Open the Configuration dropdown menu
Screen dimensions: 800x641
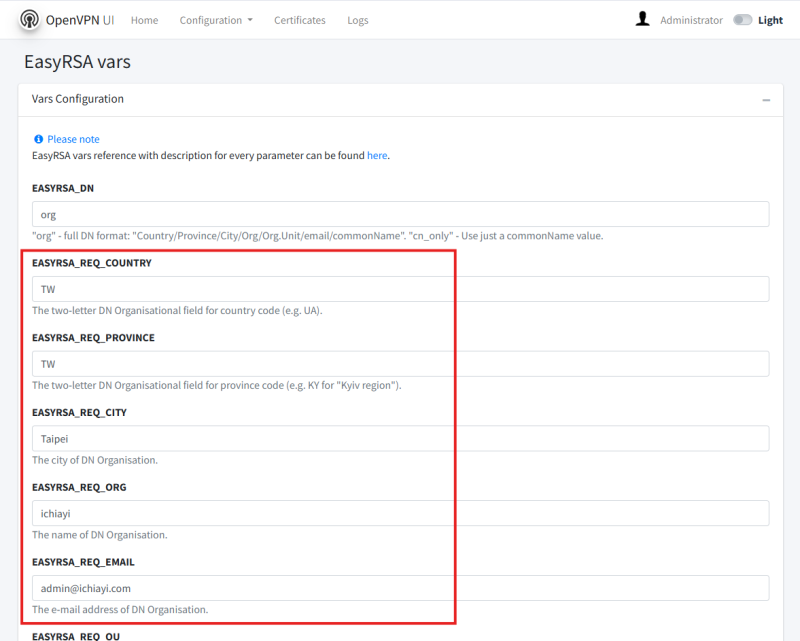coord(216,20)
